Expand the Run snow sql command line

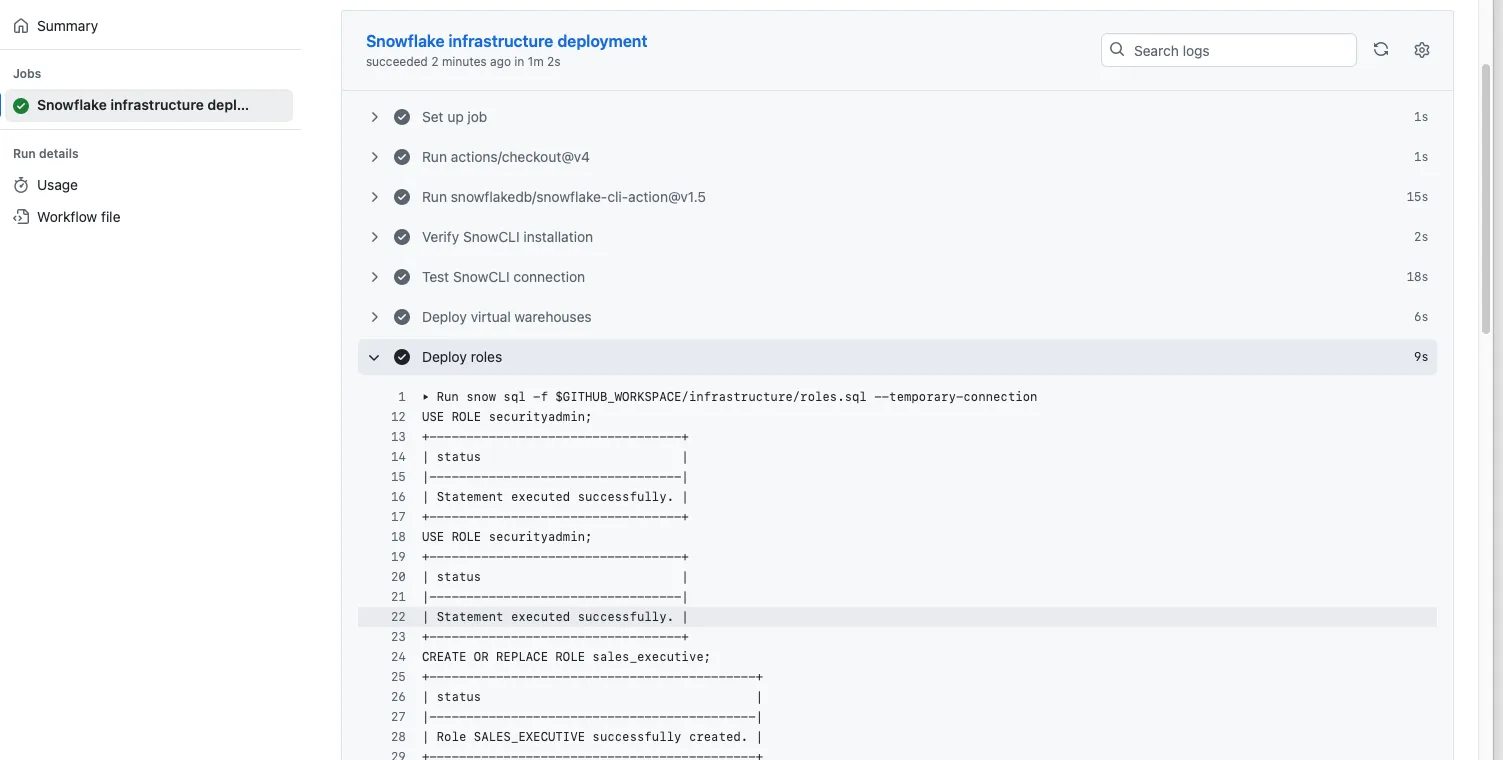point(426,397)
